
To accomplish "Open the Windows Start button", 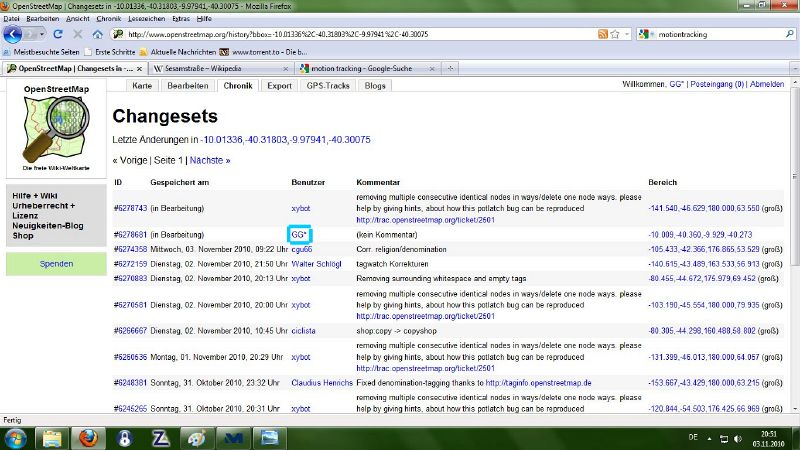I will (x=15, y=438).
